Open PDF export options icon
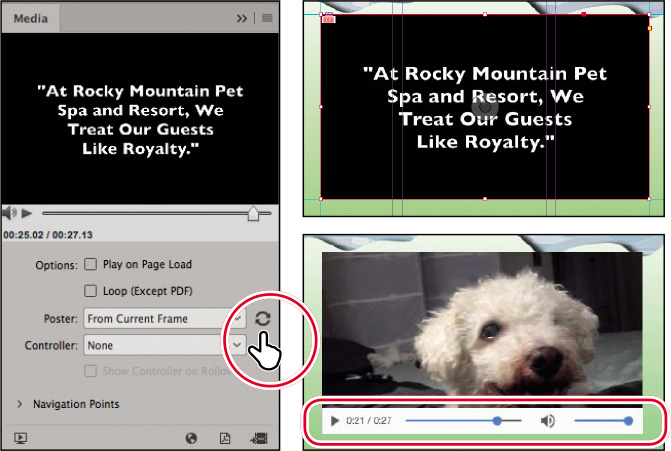The height and width of the screenshot is (451, 671). click(225, 438)
